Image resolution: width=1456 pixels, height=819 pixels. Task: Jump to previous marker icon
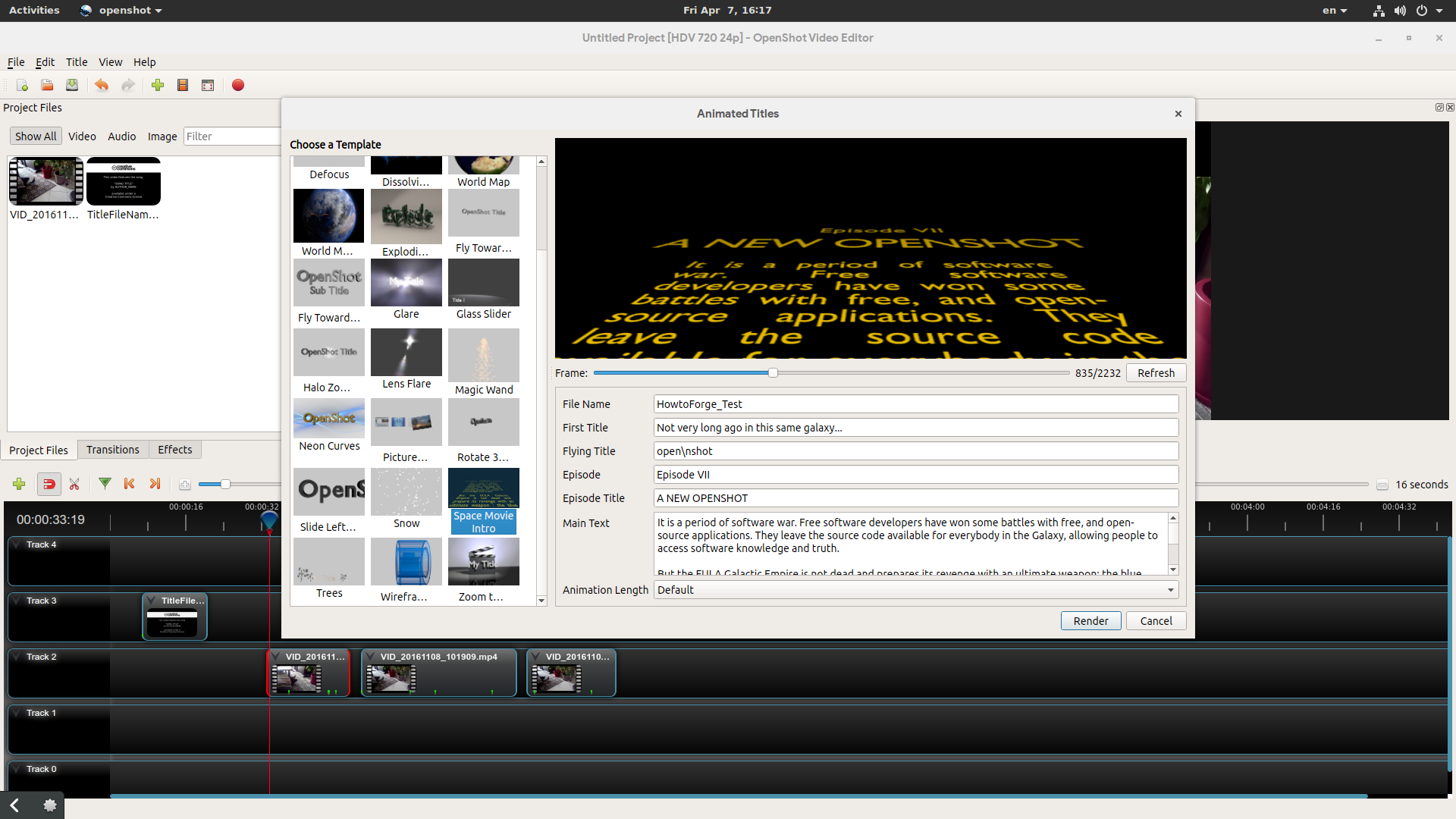130,484
